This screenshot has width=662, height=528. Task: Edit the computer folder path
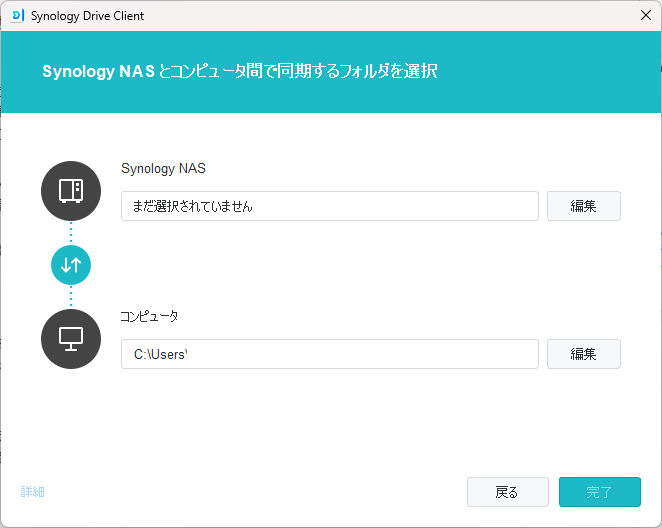click(x=584, y=354)
